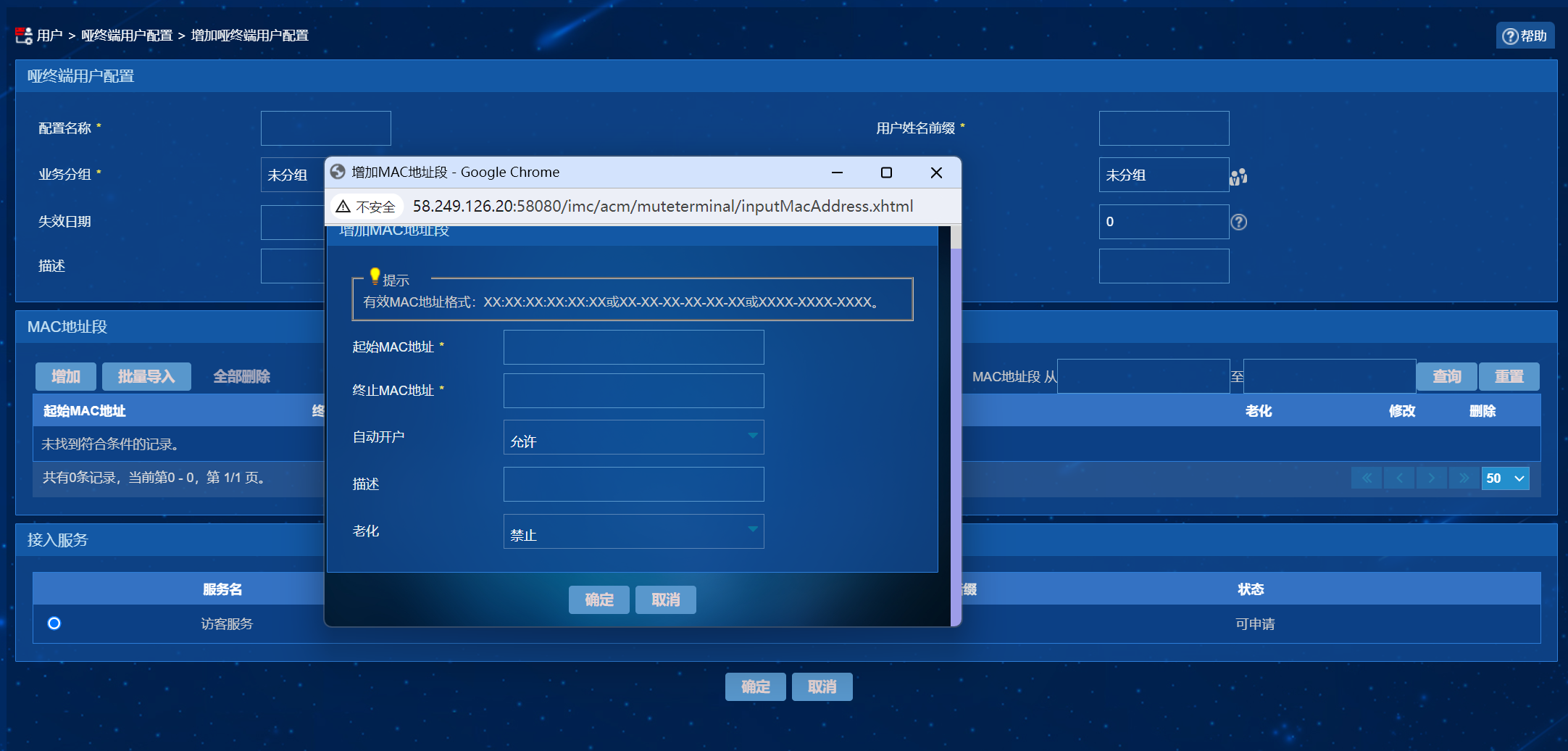1568x751 pixels.
Task: Go to previous page of MAC list
Action: pyautogui.click(x=1399, y=478)
